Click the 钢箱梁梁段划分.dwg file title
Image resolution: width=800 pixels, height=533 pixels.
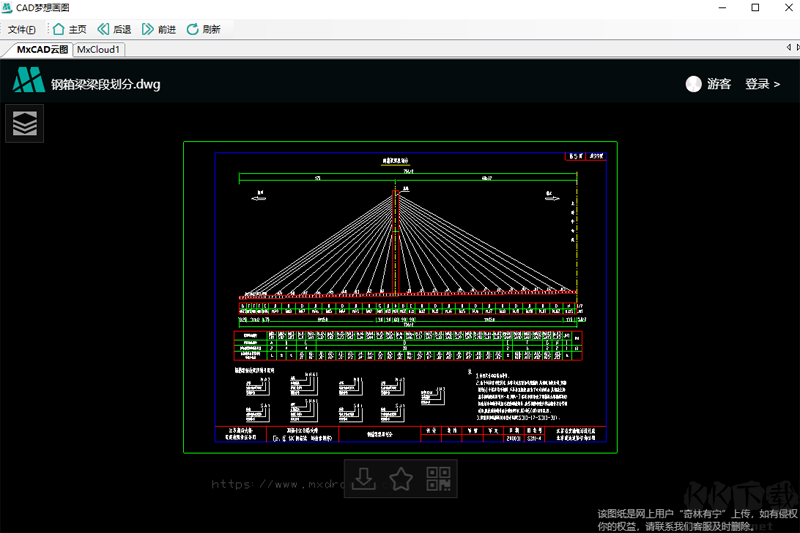106,84
